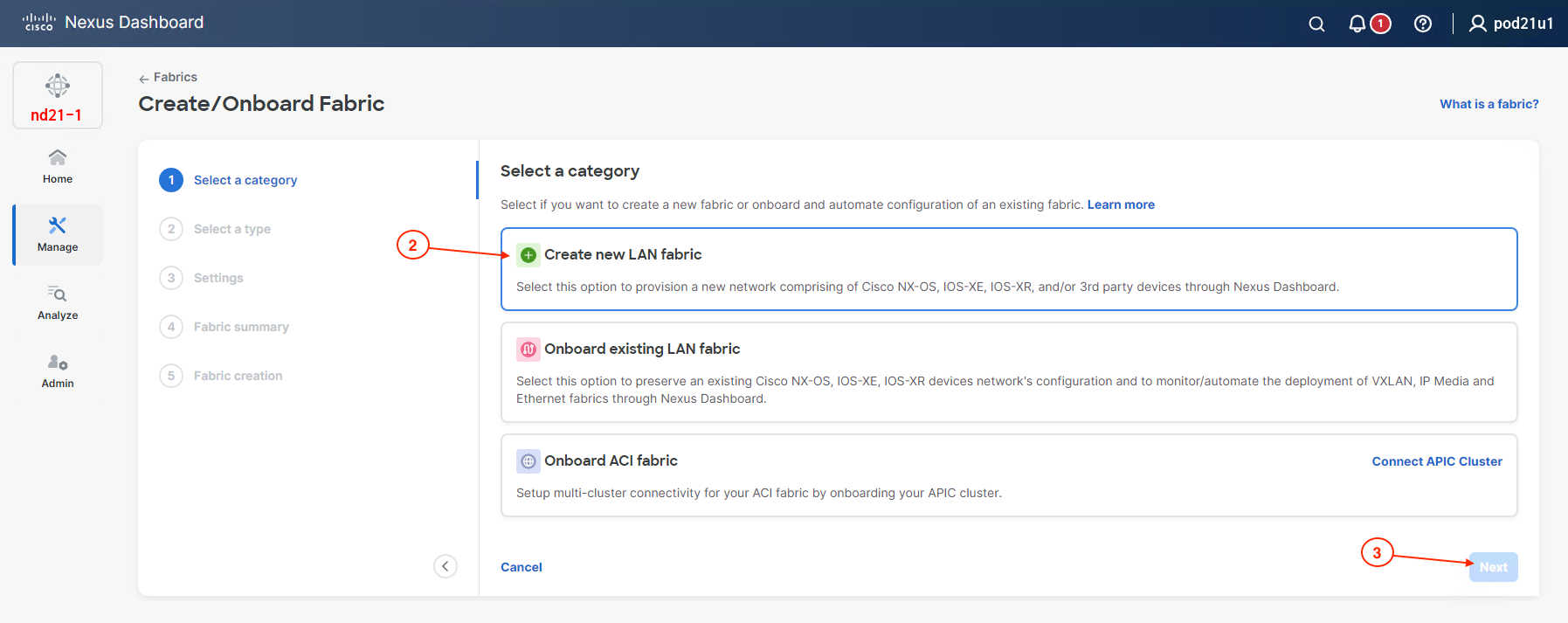This screenshot has width=1568, height=623.
Task: Collapse the wizard steps panel
Action: 446,566
